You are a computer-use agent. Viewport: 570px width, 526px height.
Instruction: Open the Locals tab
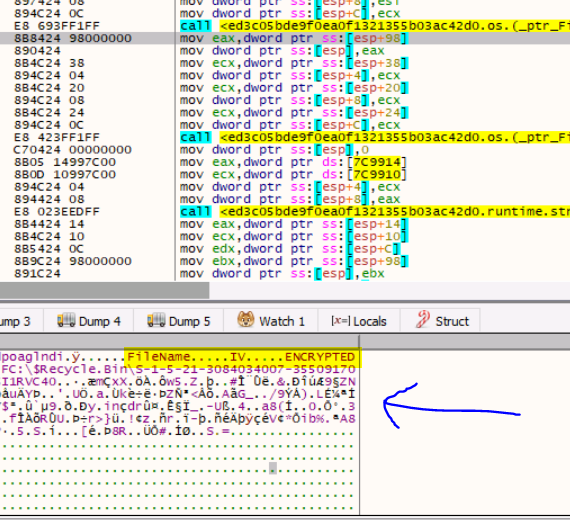pyautogui.click(x=359, y=321)
